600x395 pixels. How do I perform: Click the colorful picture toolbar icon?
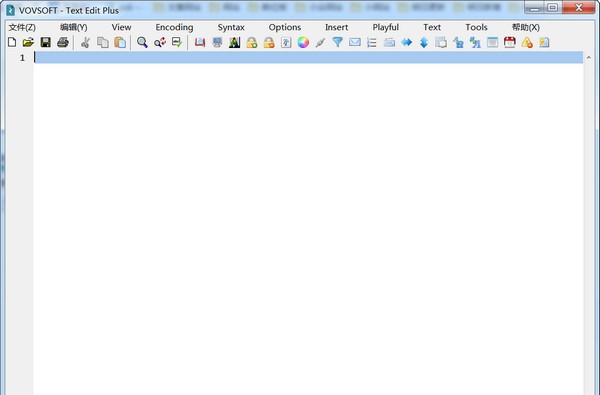coord(235,42)
